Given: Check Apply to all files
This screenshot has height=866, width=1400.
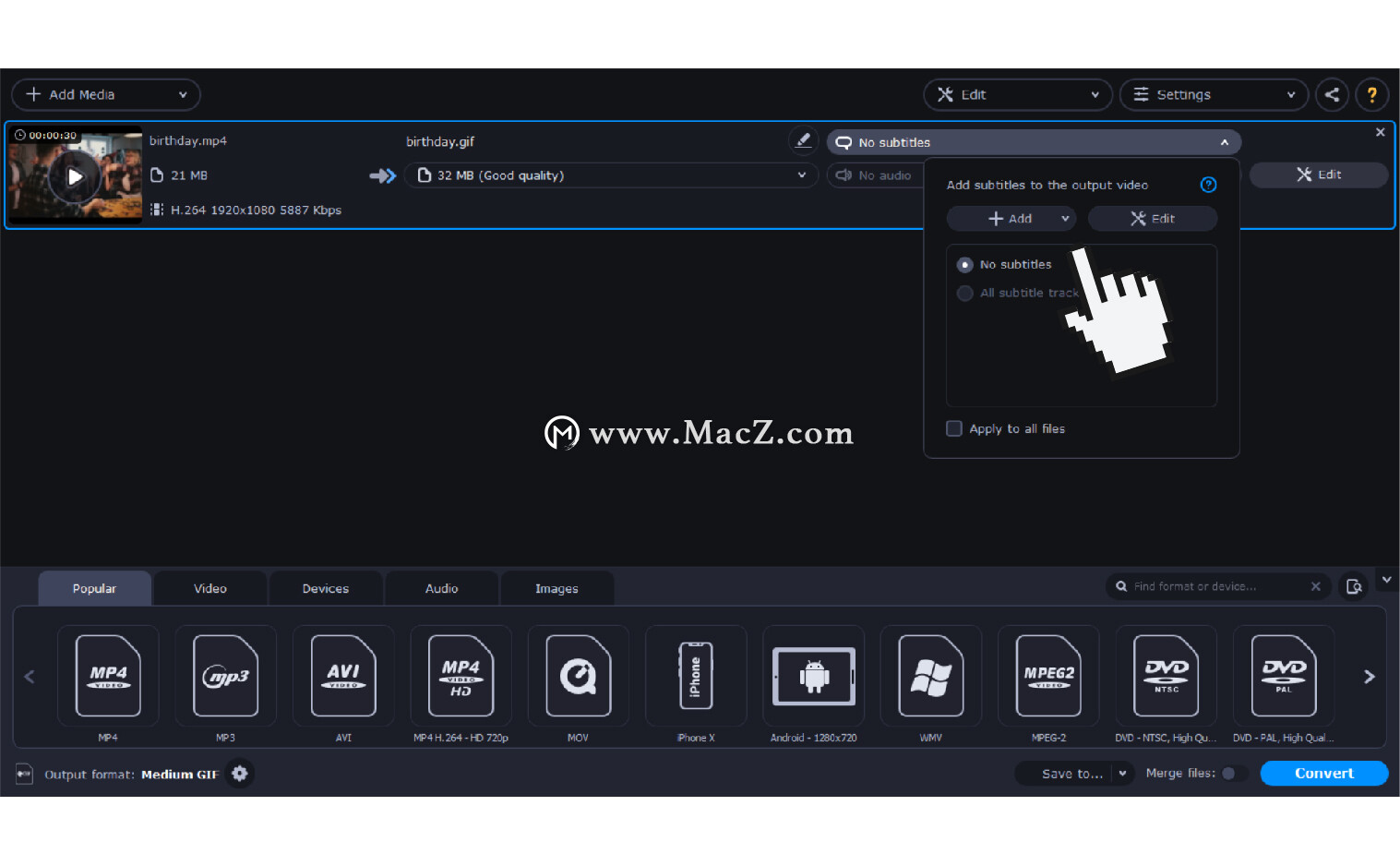Looking at the screenshot, I should (954, 428).
